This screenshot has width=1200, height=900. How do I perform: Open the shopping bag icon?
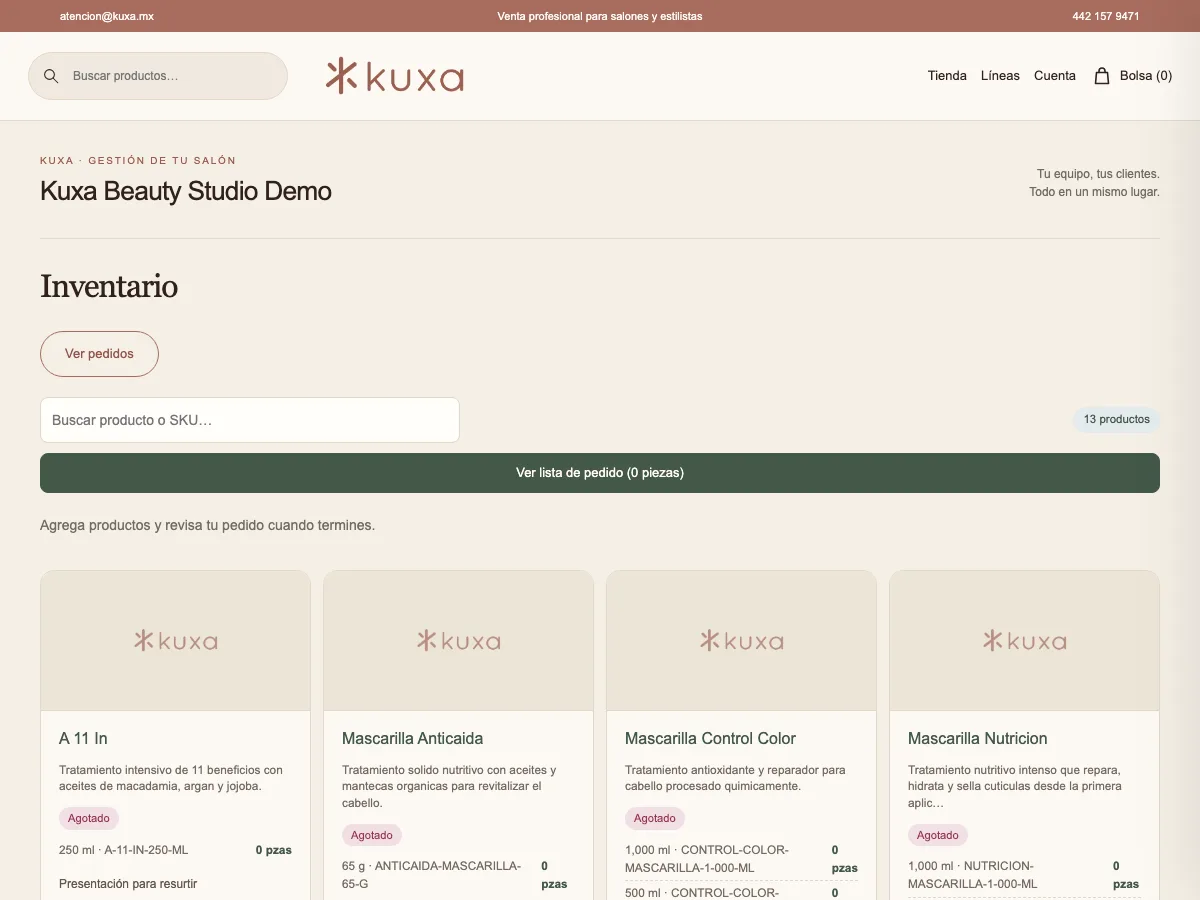coord(1102,76)
